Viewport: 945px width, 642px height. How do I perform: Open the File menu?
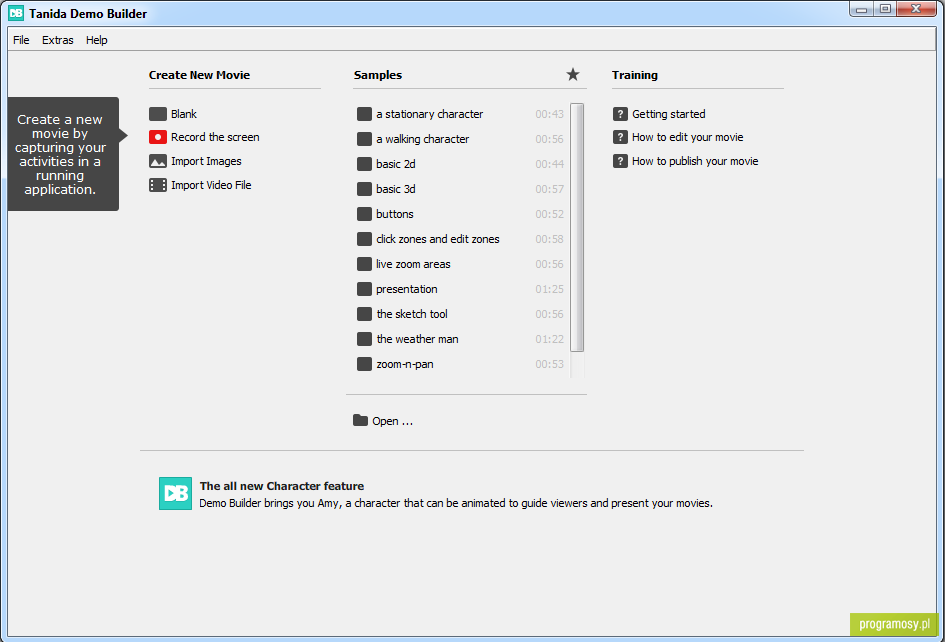pyautogui.click(x=21, y=40)
